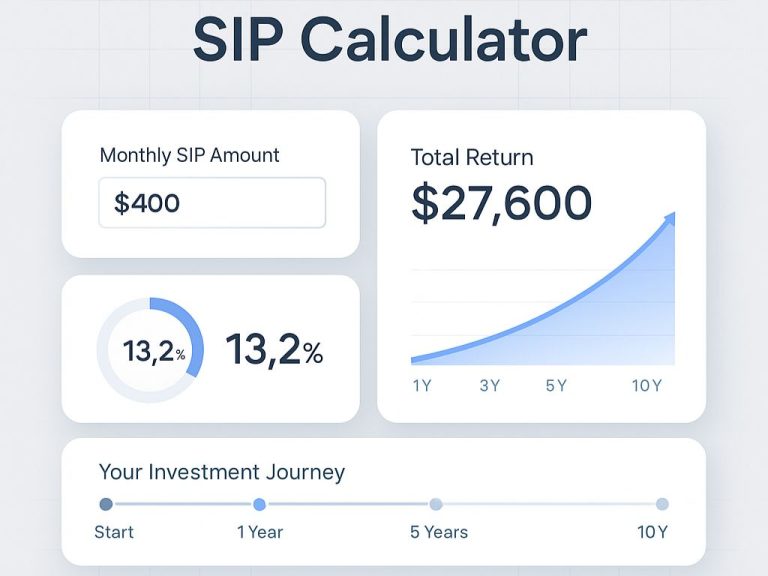768x576 pixels.
Task: Select the 5 Years timeline dot
Action: [435, 504]
